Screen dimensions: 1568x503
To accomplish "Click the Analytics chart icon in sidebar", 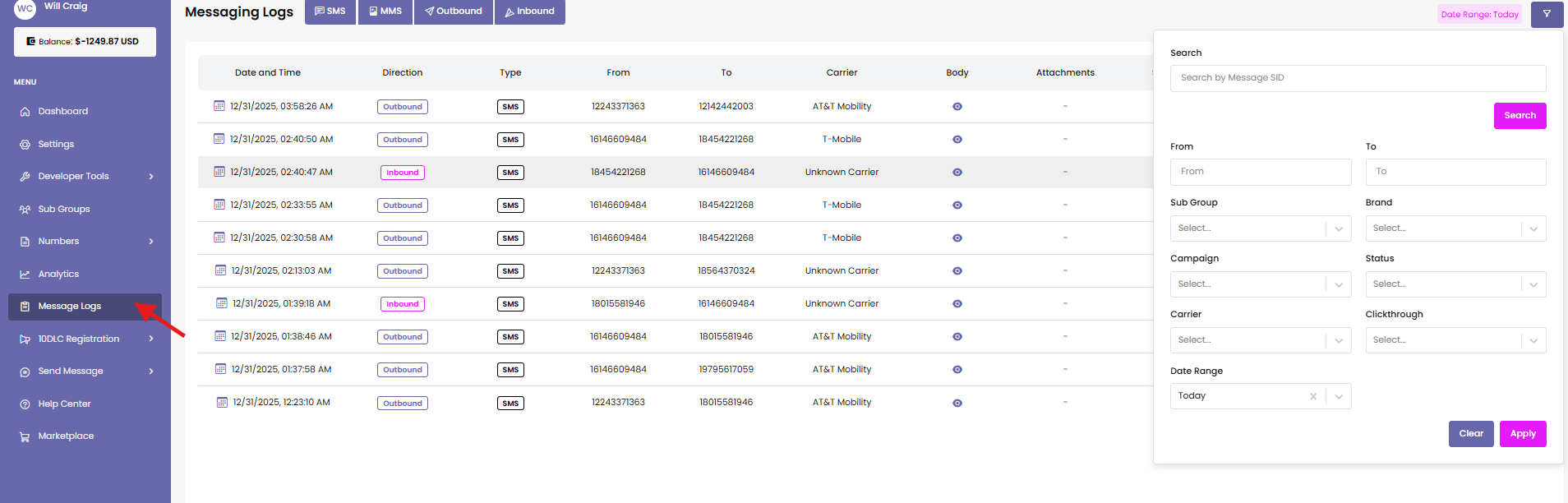I will pyautogui.click(x=25, y=275).
